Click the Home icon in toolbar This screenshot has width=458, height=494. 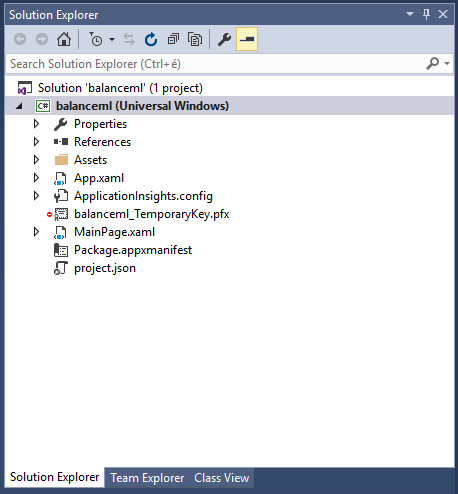tap(64, 39)
